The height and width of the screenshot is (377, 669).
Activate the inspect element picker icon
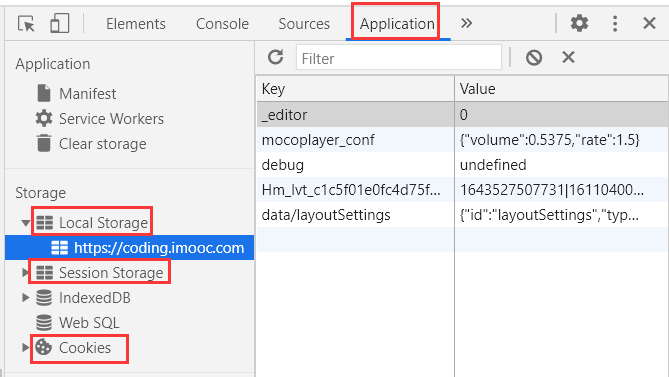(x=26, y=23)
